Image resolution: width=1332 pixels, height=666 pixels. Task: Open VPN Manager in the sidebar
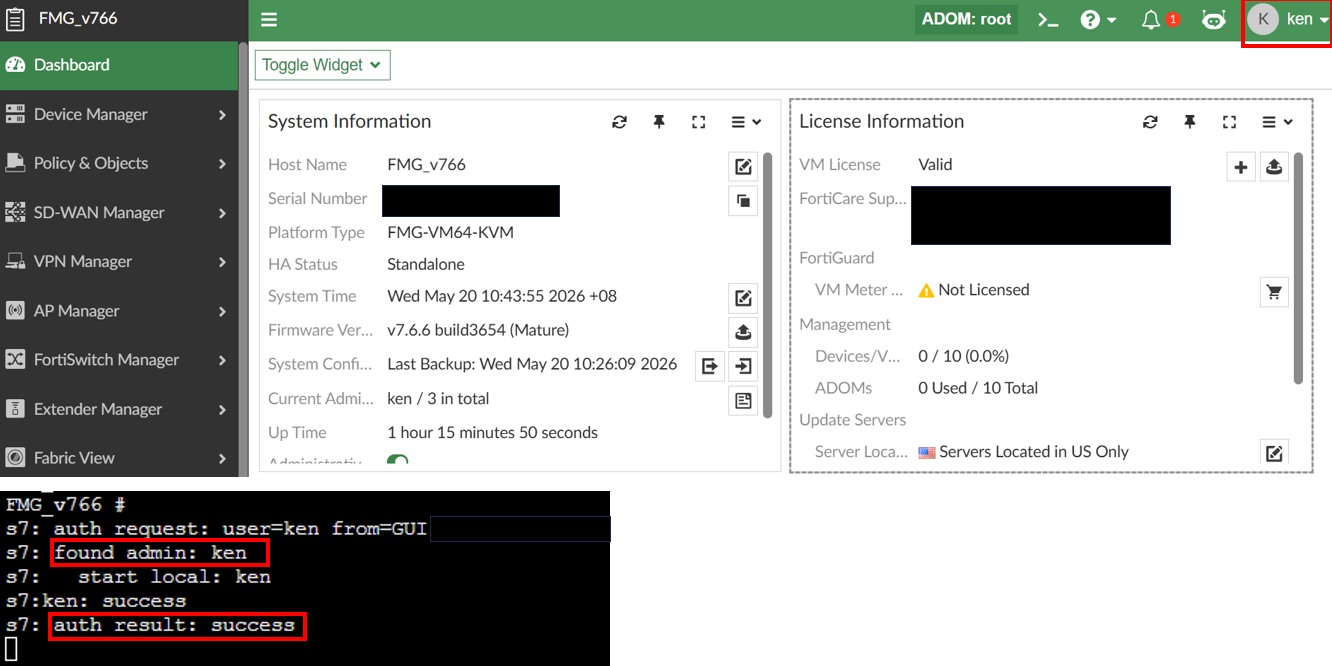click(x=119, y=261)
